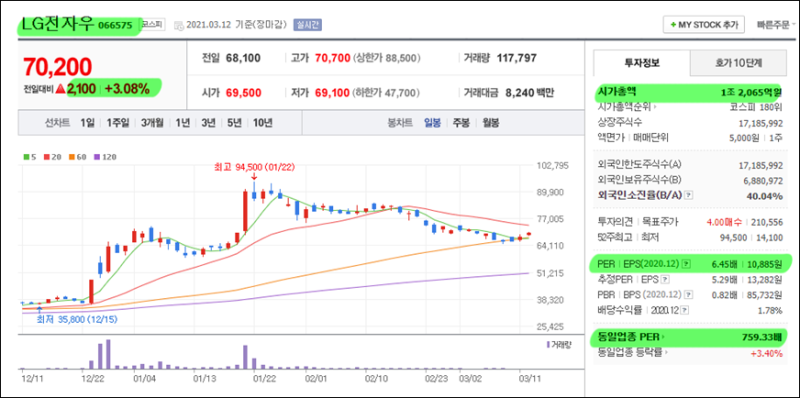Click the calendar icon beside 2021.03.12 date
Screen dimensions: 800x398
(x=178, y=25)
